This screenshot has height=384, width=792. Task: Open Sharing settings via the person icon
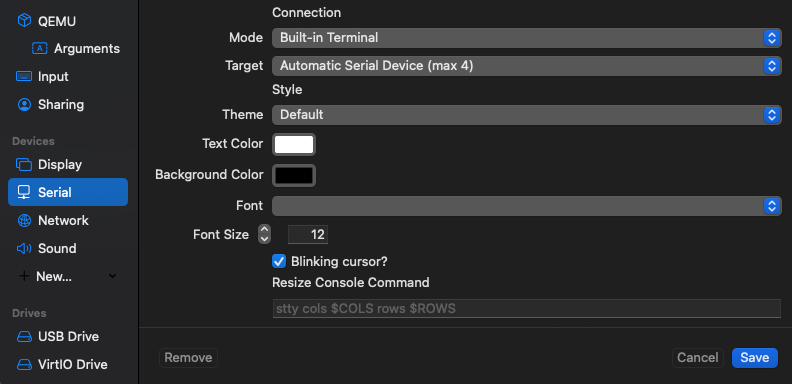[x=24, y=105]
